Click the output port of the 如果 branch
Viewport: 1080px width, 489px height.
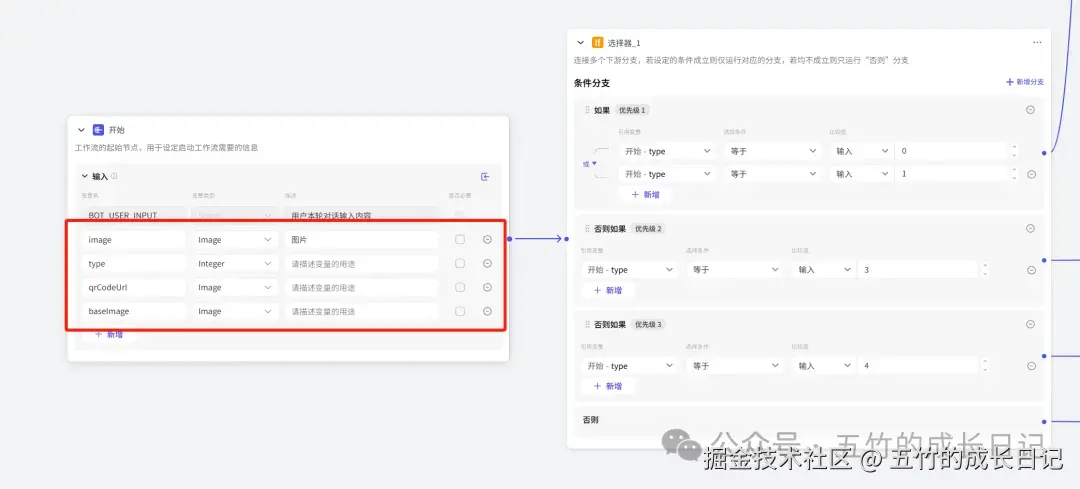click(1045, 152)
